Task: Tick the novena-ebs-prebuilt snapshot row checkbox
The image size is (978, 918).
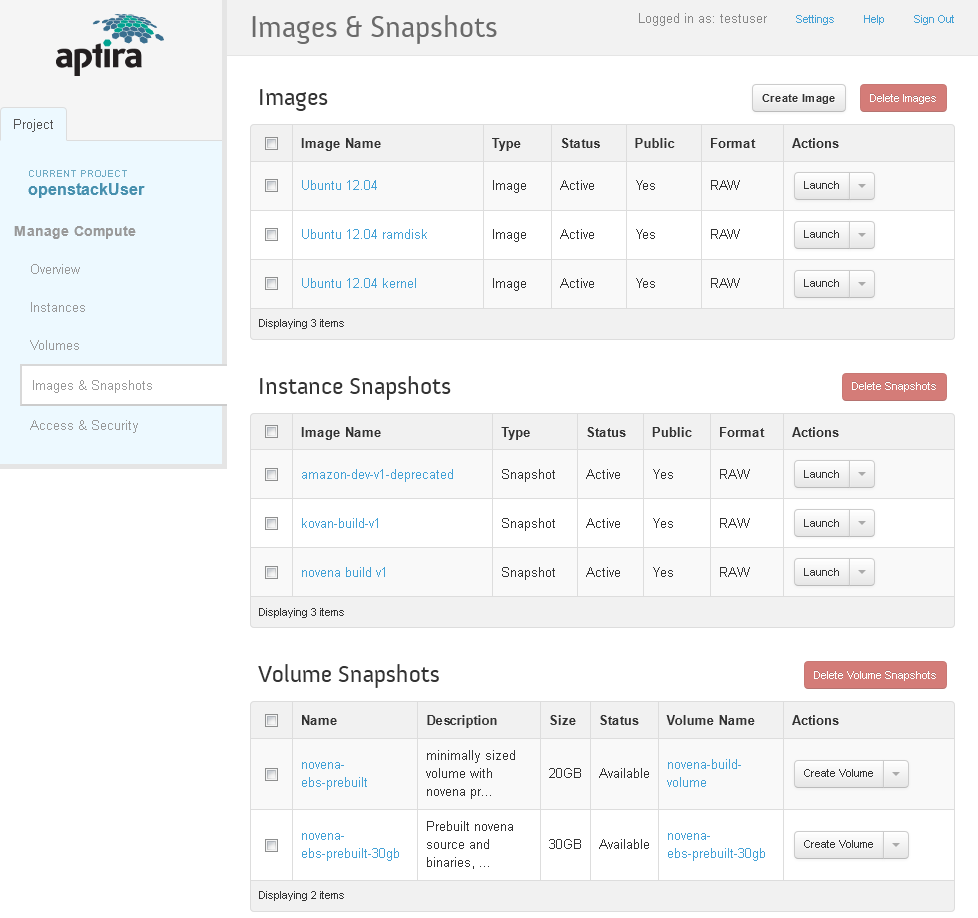Action: coord(271,775)
